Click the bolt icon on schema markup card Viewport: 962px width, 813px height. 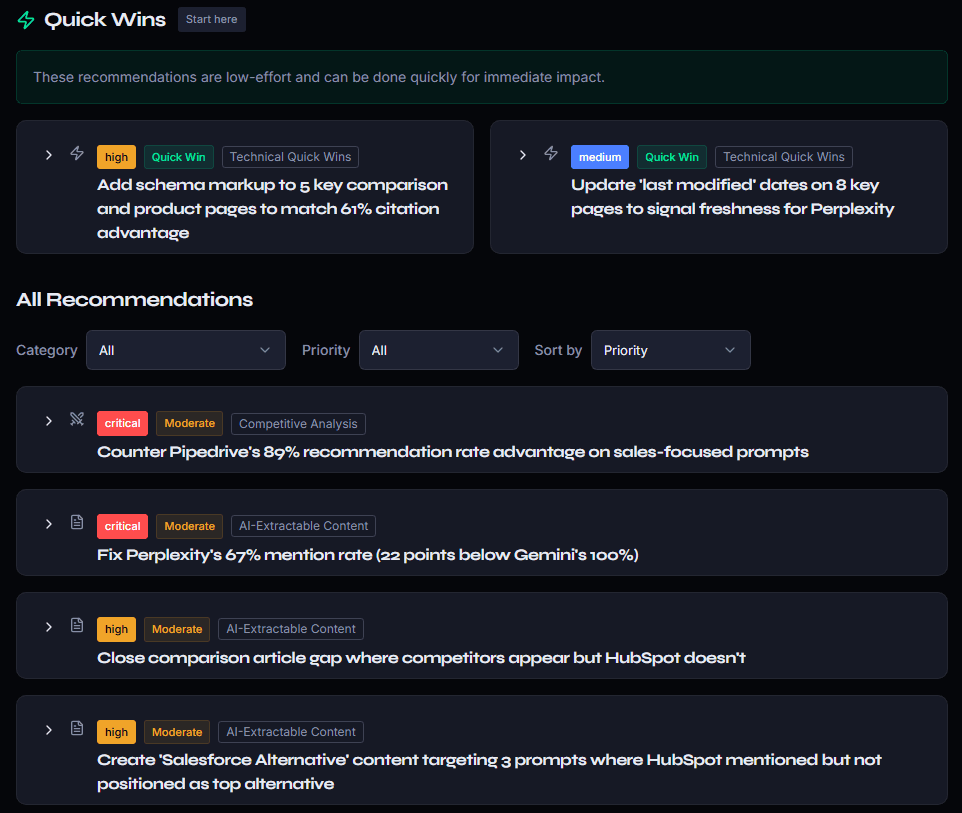pyautogui.click(x=77, y=153)
